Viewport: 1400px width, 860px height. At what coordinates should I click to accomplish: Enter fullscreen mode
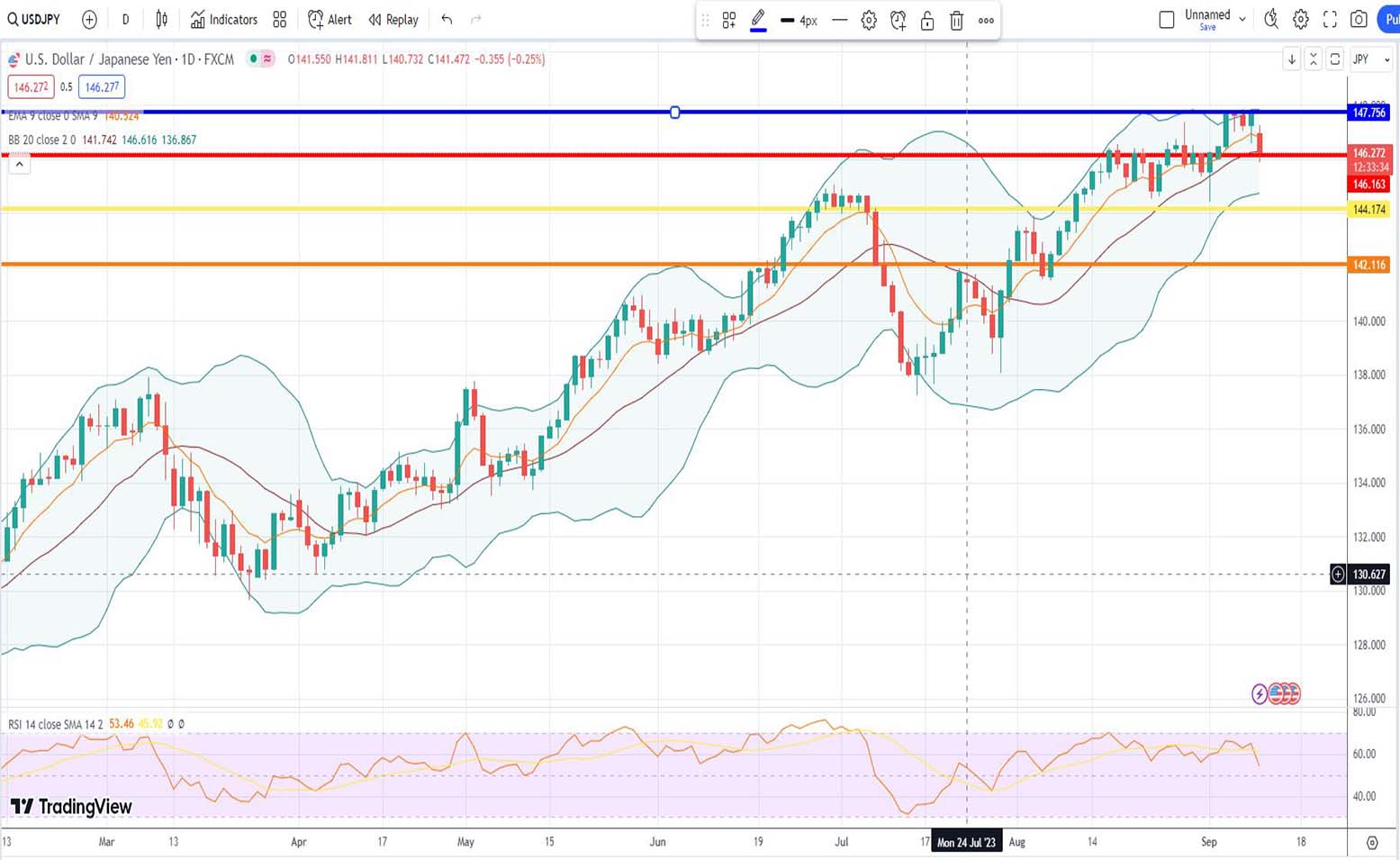(x=1330, y=19)
